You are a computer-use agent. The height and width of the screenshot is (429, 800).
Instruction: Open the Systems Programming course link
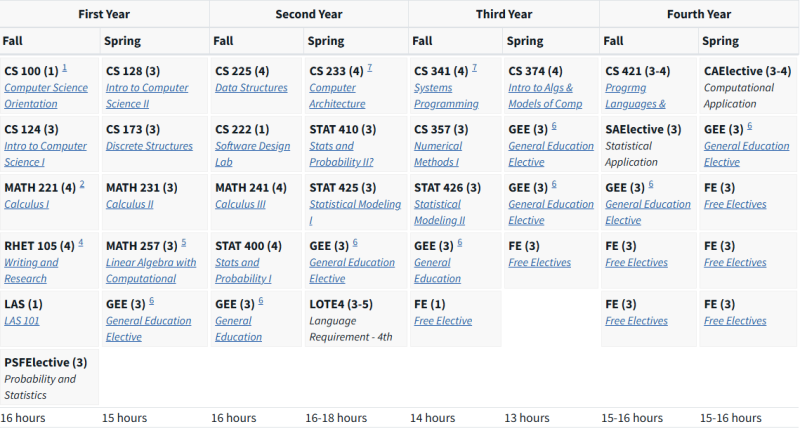[x=446, y=95]
